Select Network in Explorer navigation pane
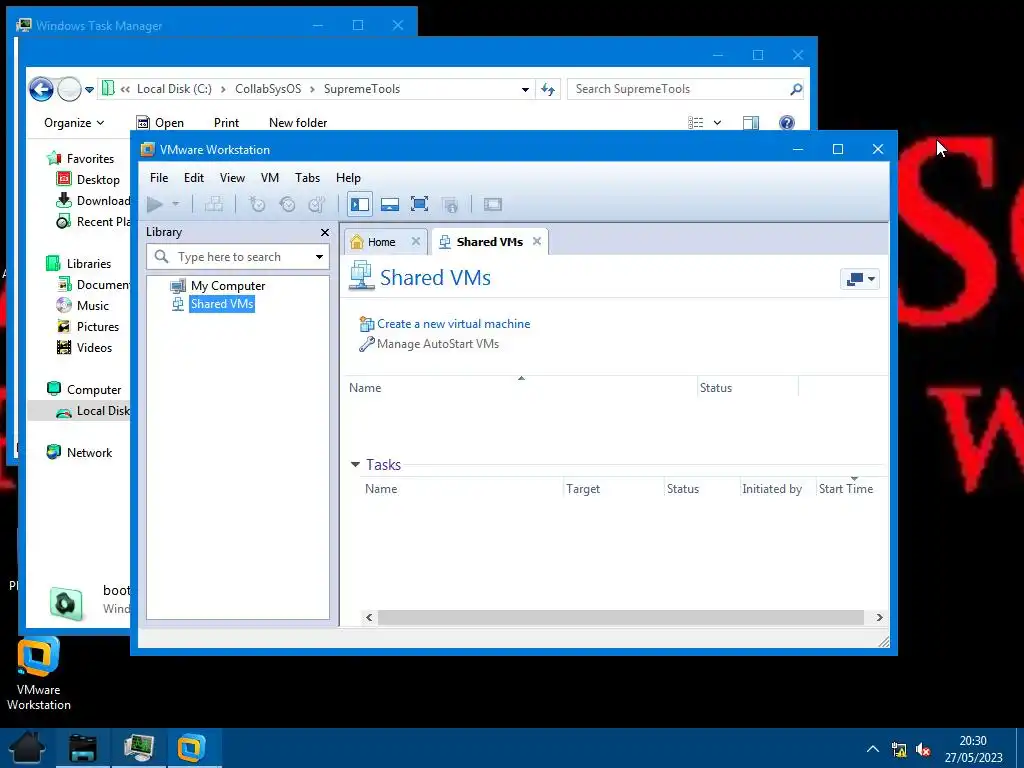Viewport: 1024px width, 768px height. pyautogui.click(x=79, y=453)
